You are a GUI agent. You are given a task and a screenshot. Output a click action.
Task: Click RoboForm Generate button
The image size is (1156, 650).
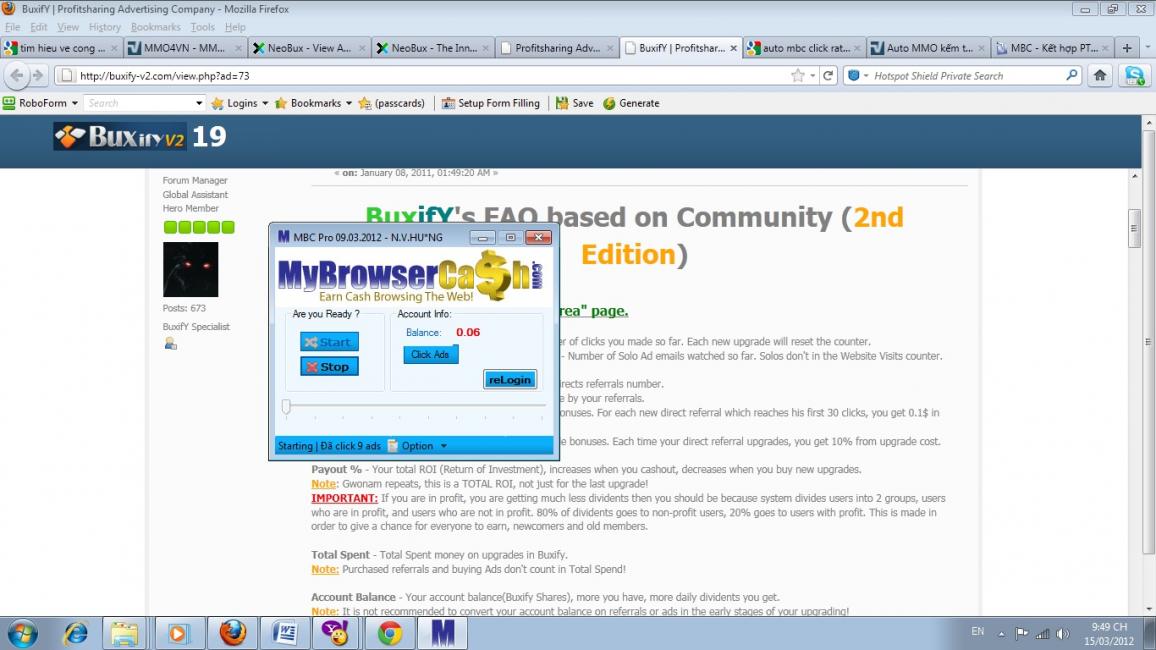pos(631,103)
